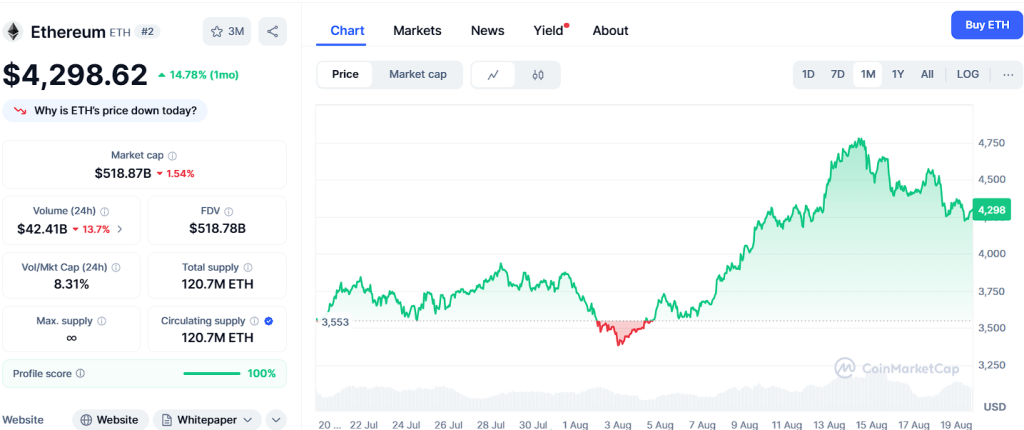Set chart range to All

click(927, 74)
